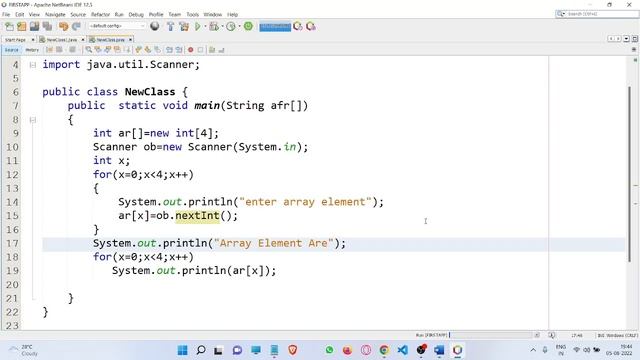
Task: Click the red record macro icon
Action: tap(191, 50)
